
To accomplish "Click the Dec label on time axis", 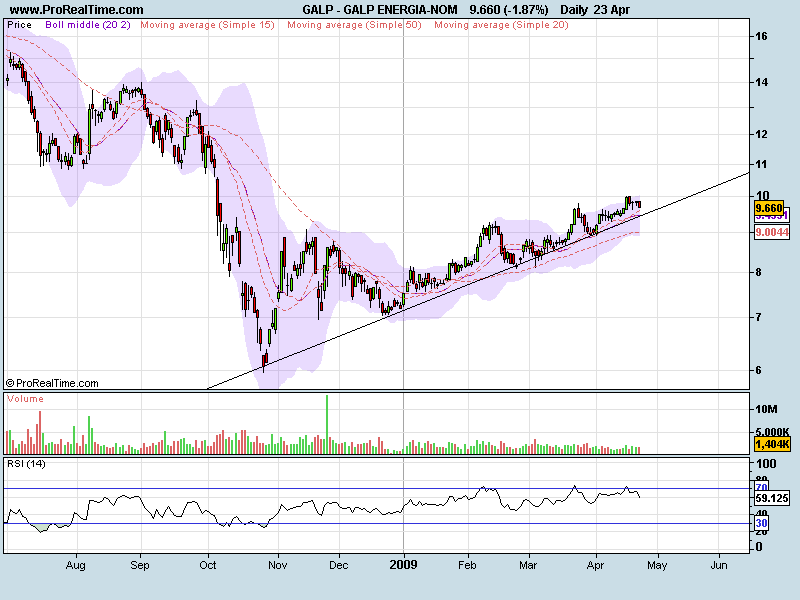I will 339,565.
